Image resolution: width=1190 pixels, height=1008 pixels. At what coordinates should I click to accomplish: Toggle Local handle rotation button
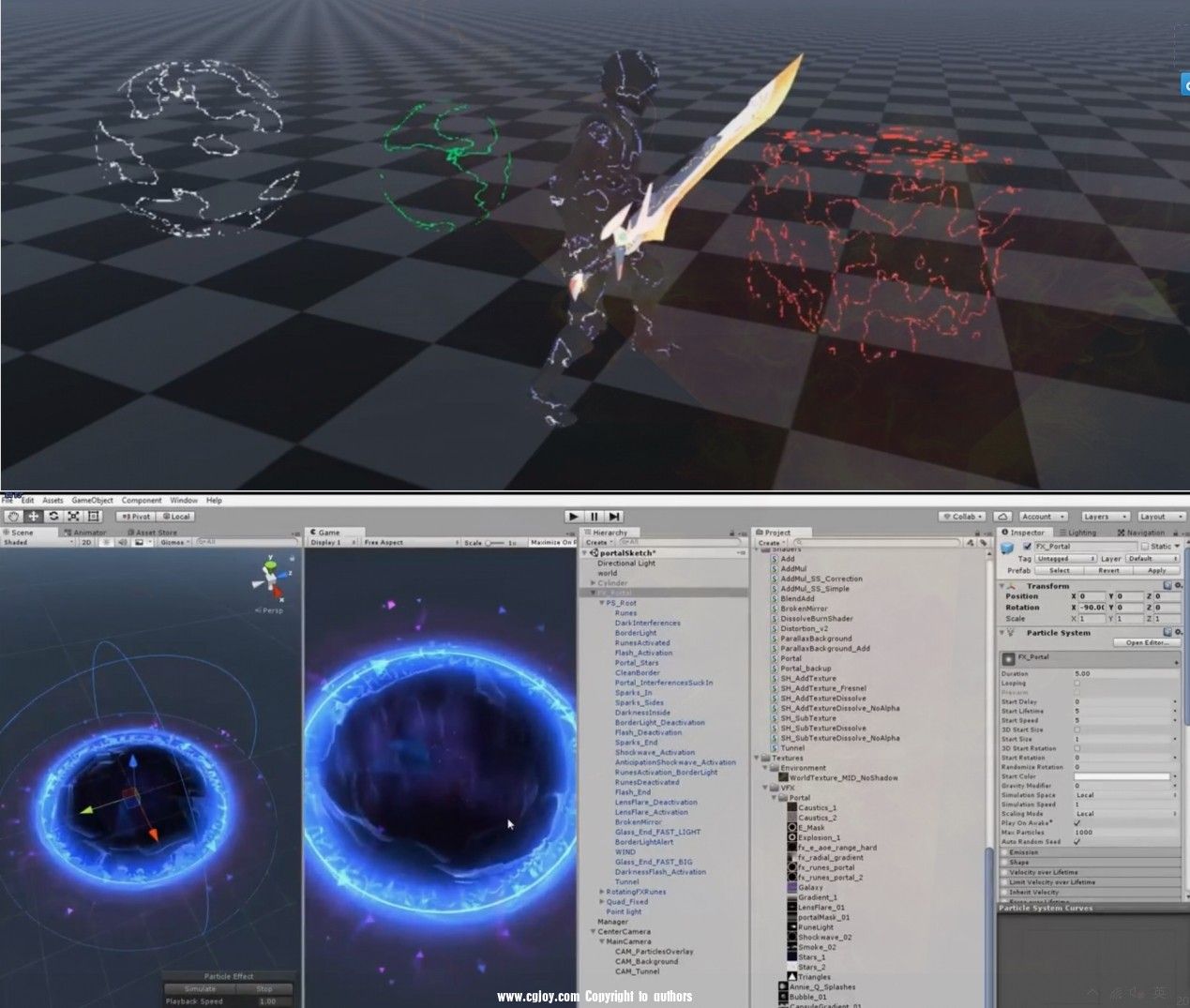click(x=175, y=516)
